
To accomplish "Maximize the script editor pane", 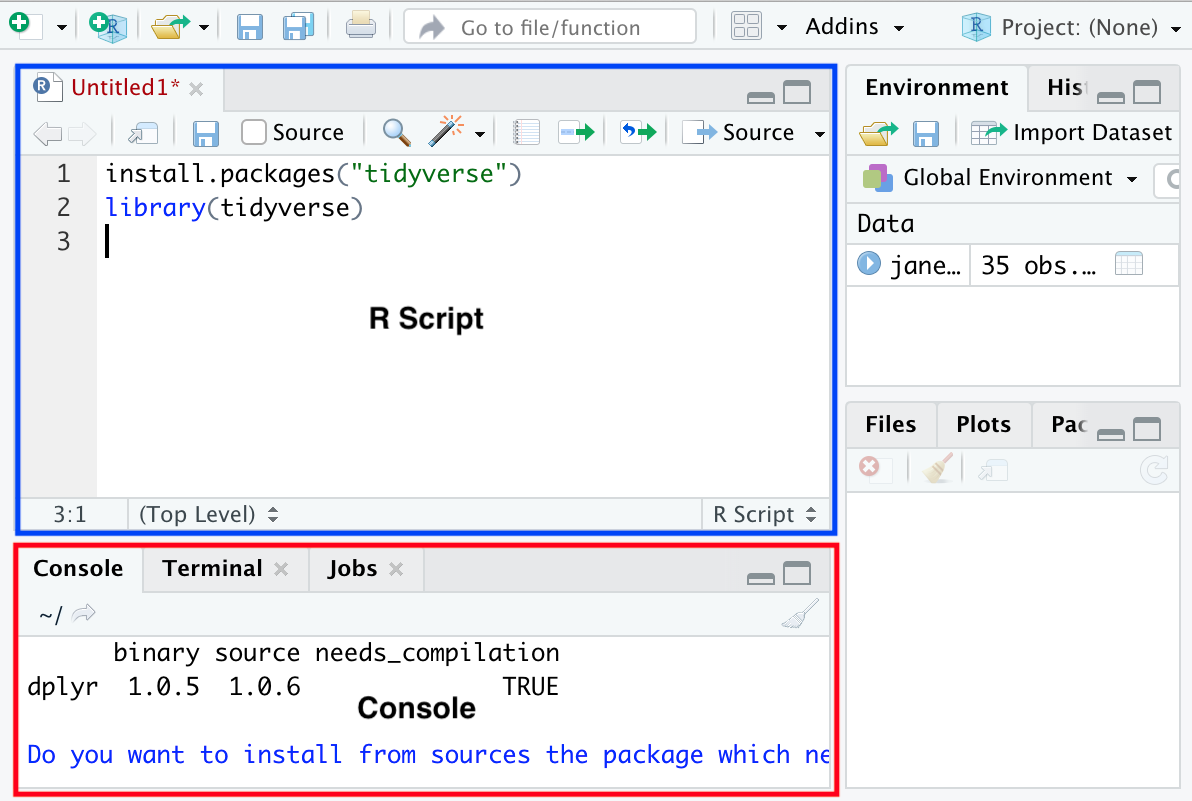I will [x=797, y=92].
